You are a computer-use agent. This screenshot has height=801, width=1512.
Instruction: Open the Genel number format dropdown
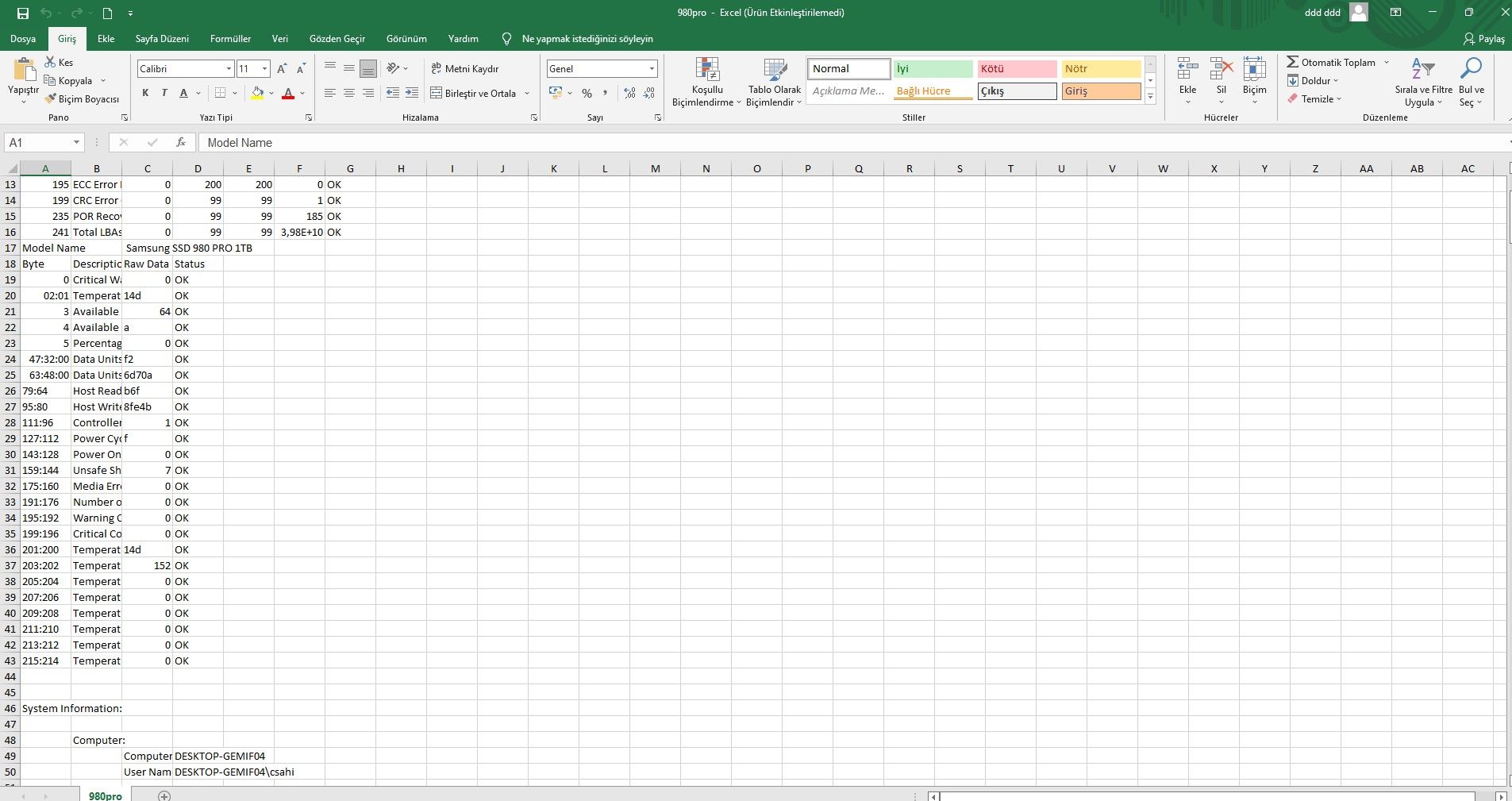click(x=652, y=69)
